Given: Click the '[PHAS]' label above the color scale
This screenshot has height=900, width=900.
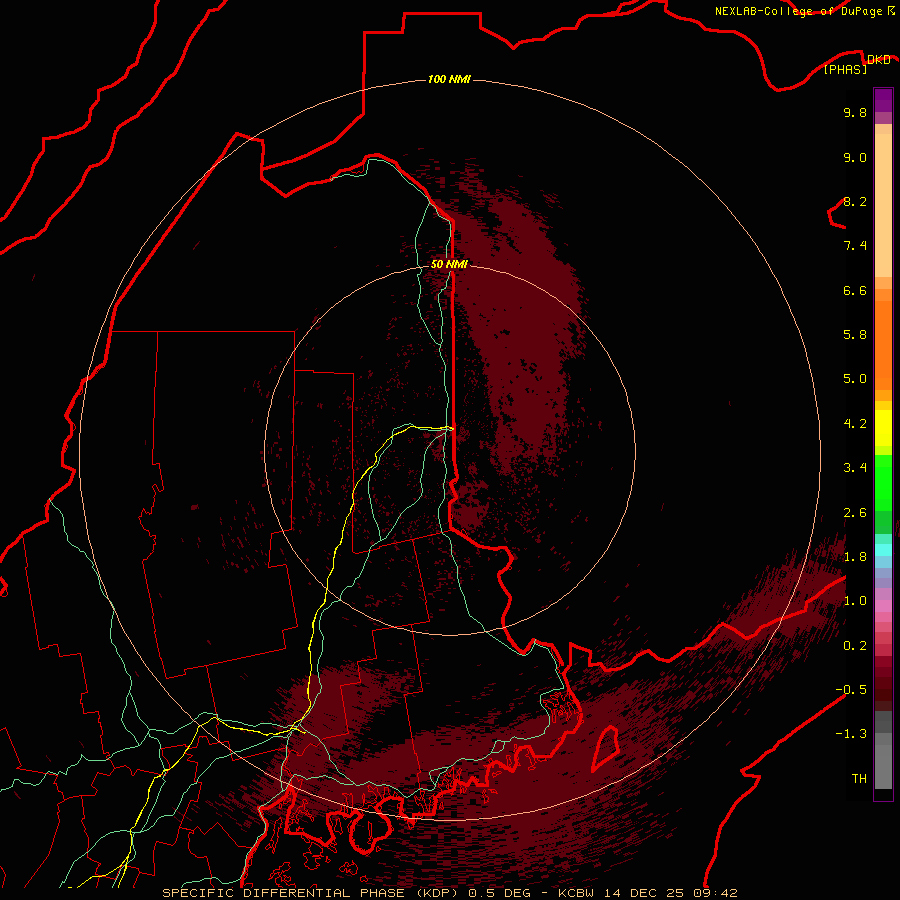Looking at the screenshot, I should pyautogui.click(x=845, y=70).
